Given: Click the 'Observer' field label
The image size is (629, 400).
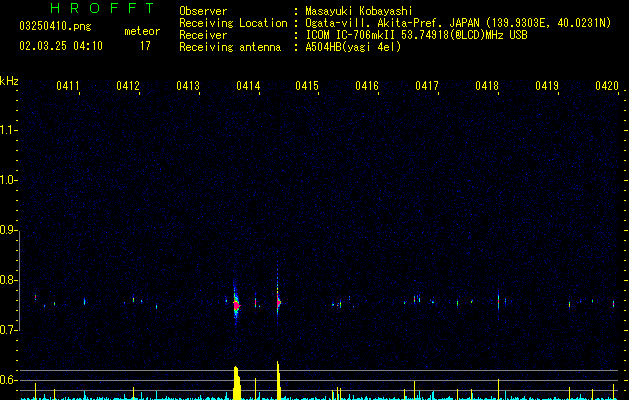Looking at the screenshot, I should [x=203, y=11].
